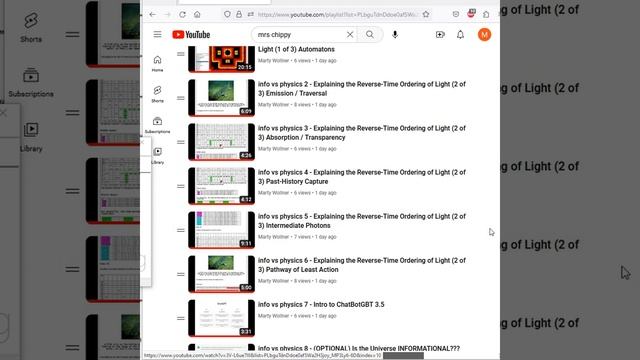Bookmark page with star icon
Viewport: 640px width, 360px height.
coord(426,14)
